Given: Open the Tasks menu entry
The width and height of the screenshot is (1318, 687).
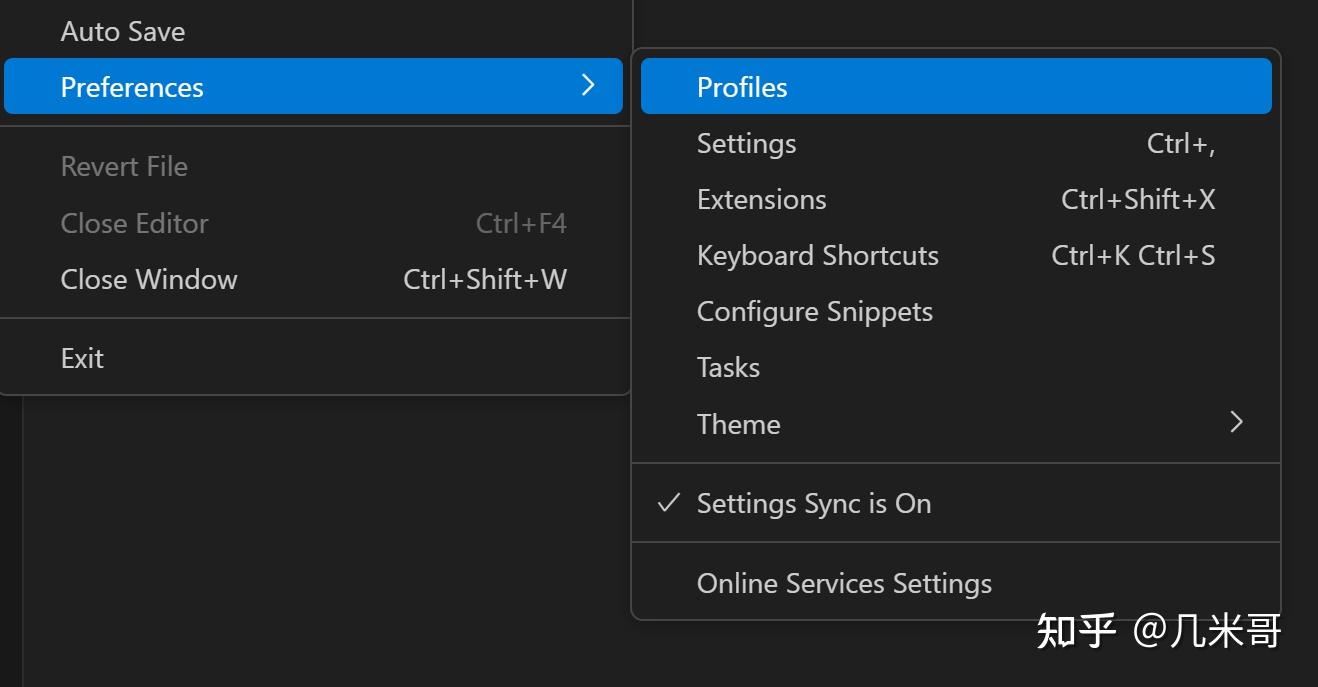Looking at the screenshot, I should 727,367.
